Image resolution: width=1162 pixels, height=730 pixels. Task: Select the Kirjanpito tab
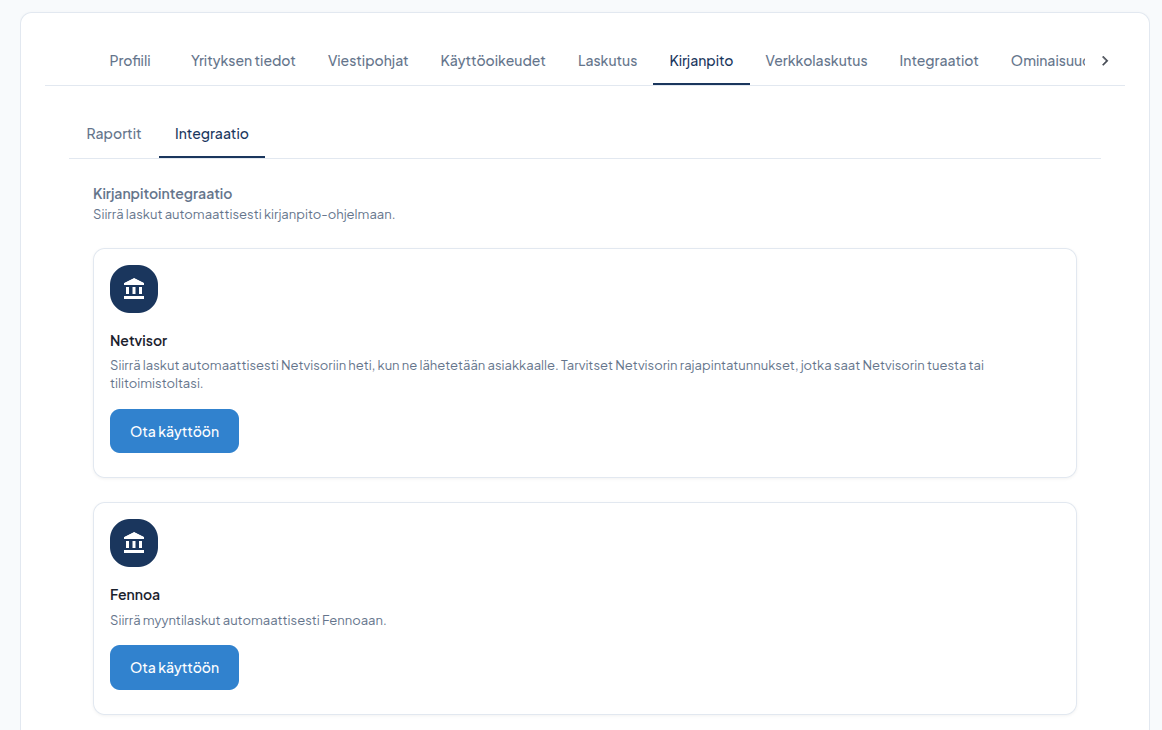click(x=701, y=61)
